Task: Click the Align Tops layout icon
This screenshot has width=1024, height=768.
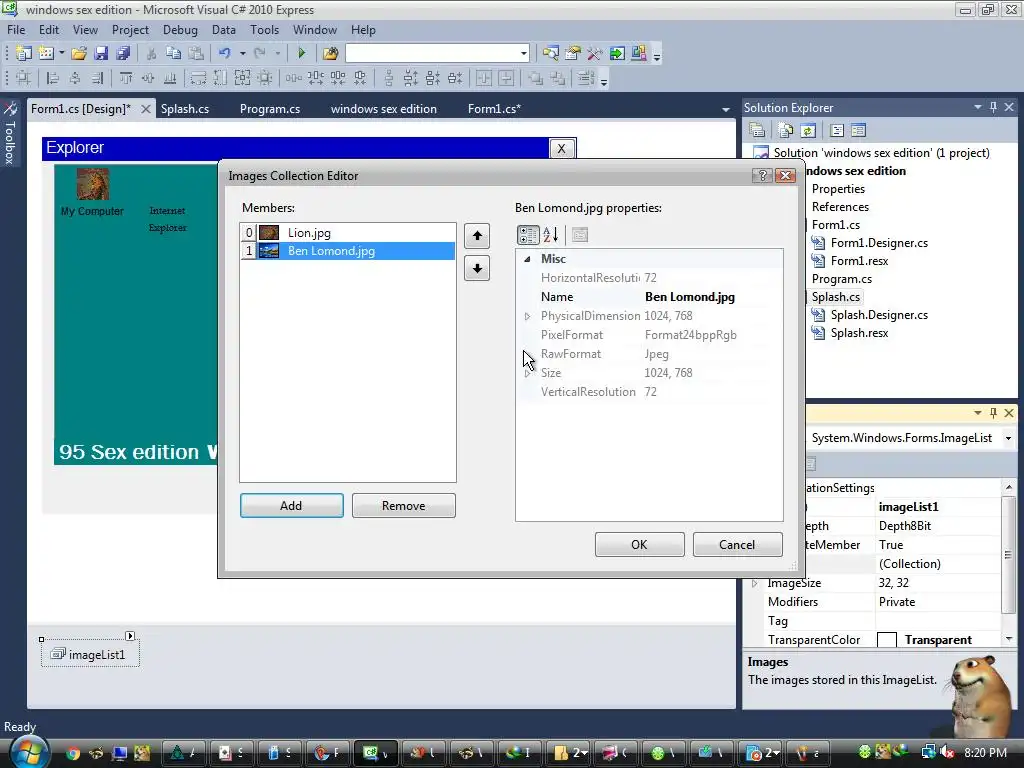Action: click(x=125, y=79)
